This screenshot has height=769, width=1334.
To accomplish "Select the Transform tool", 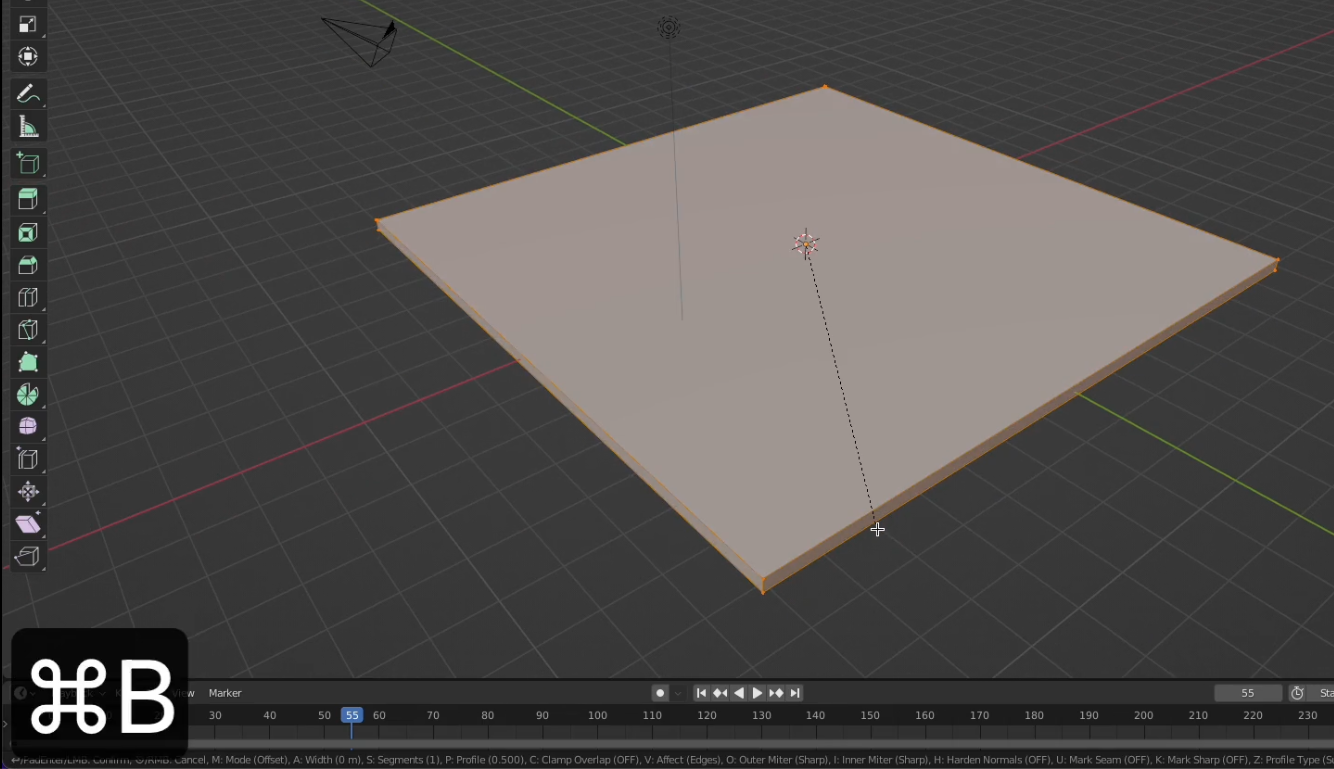I will [28, 56].
